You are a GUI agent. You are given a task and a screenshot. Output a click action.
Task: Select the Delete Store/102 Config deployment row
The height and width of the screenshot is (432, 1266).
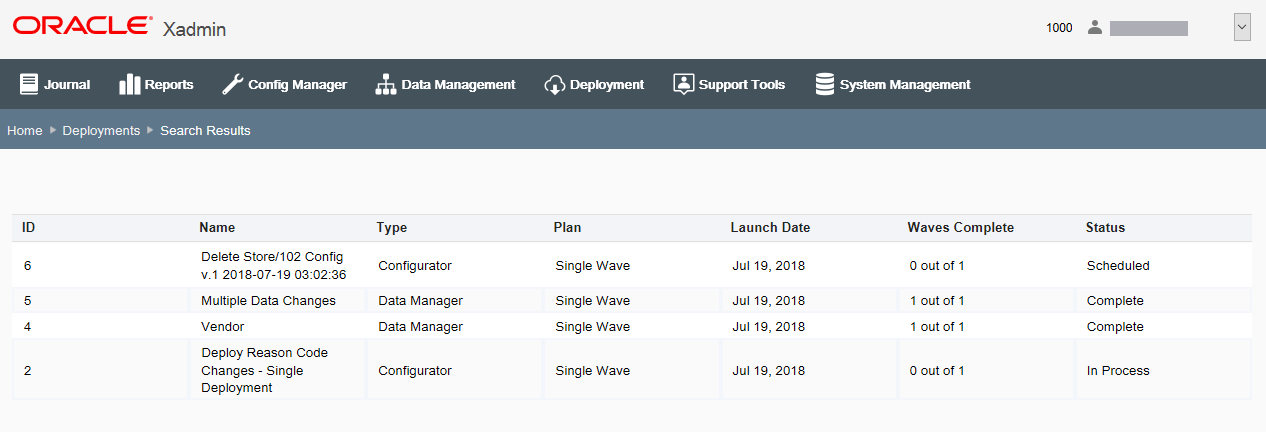pyautogui.click(x=273, y=266)
